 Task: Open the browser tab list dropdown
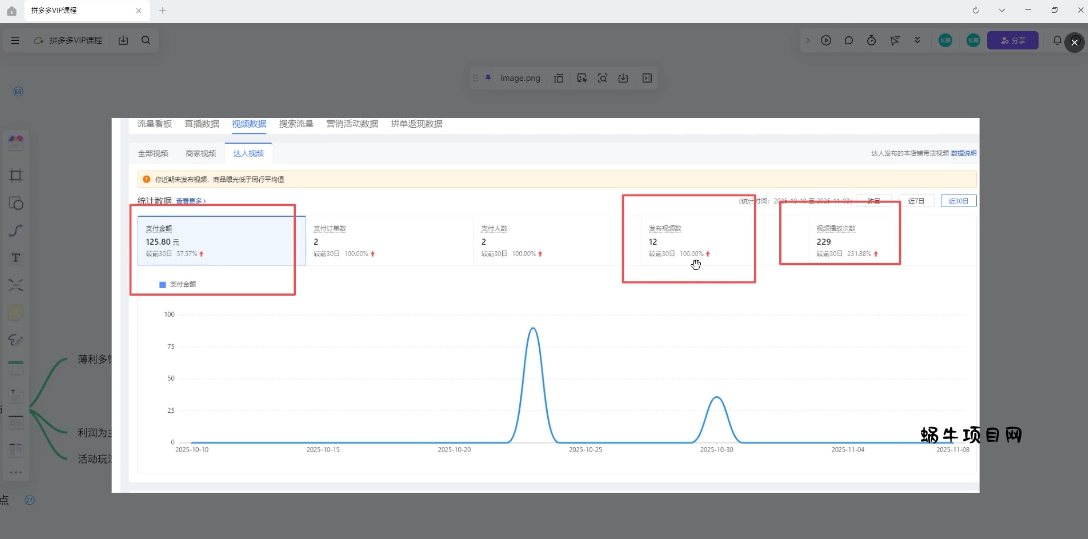pos(1002,10)
